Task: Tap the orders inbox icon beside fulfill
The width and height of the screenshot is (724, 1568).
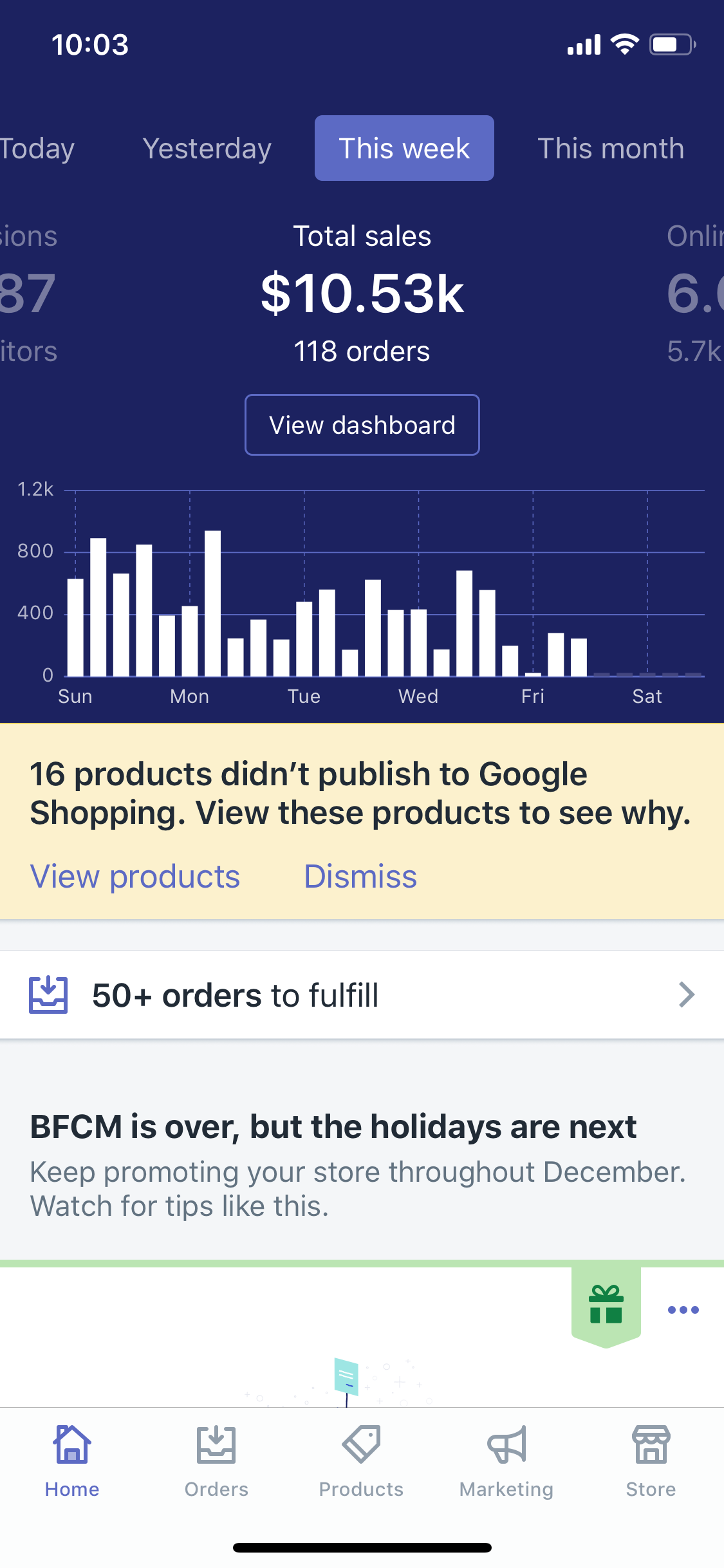Action: [48, 994]
